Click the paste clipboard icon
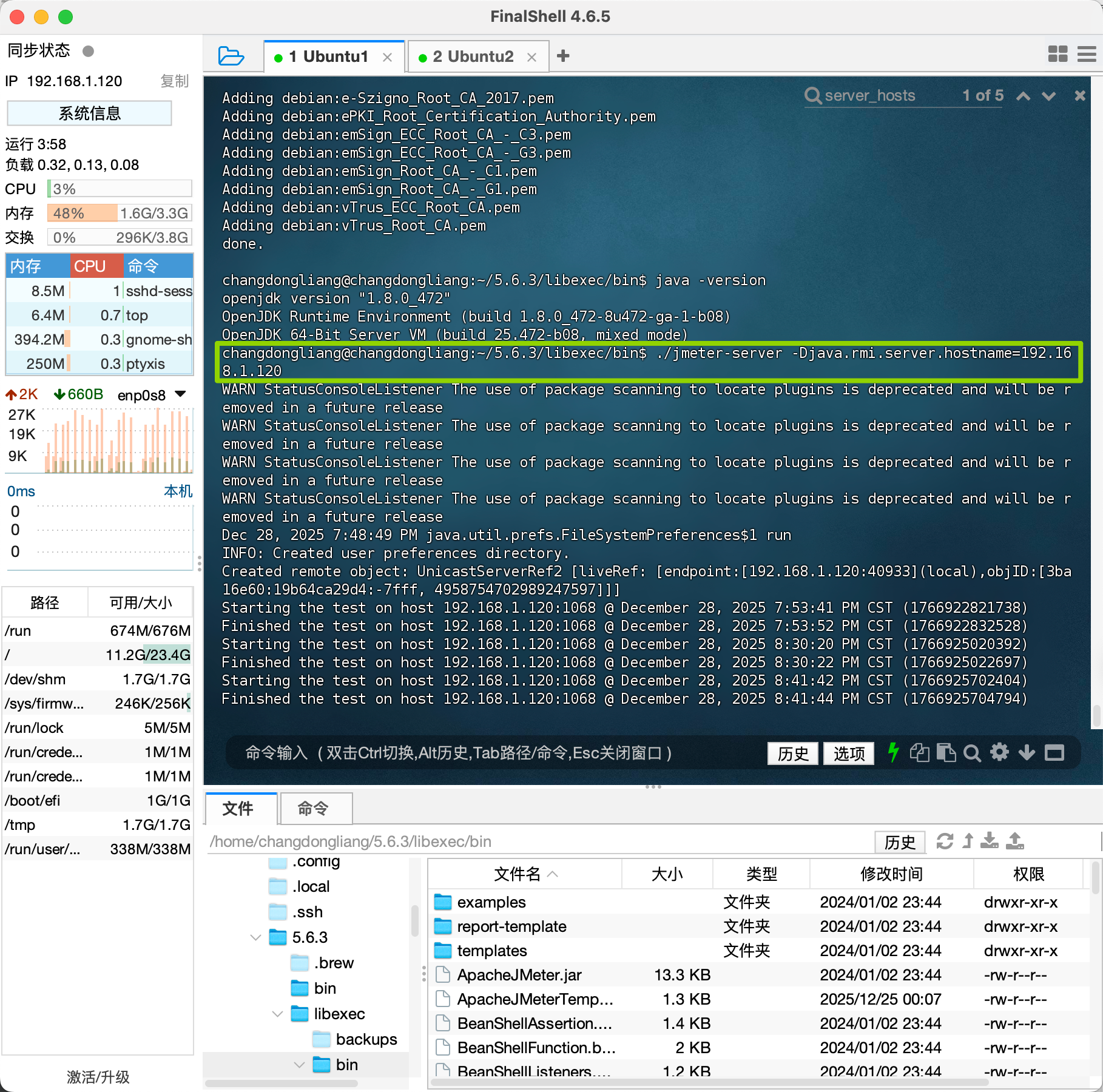Viewport: 1103px width, 1092px height. click(x=946, y=752)
